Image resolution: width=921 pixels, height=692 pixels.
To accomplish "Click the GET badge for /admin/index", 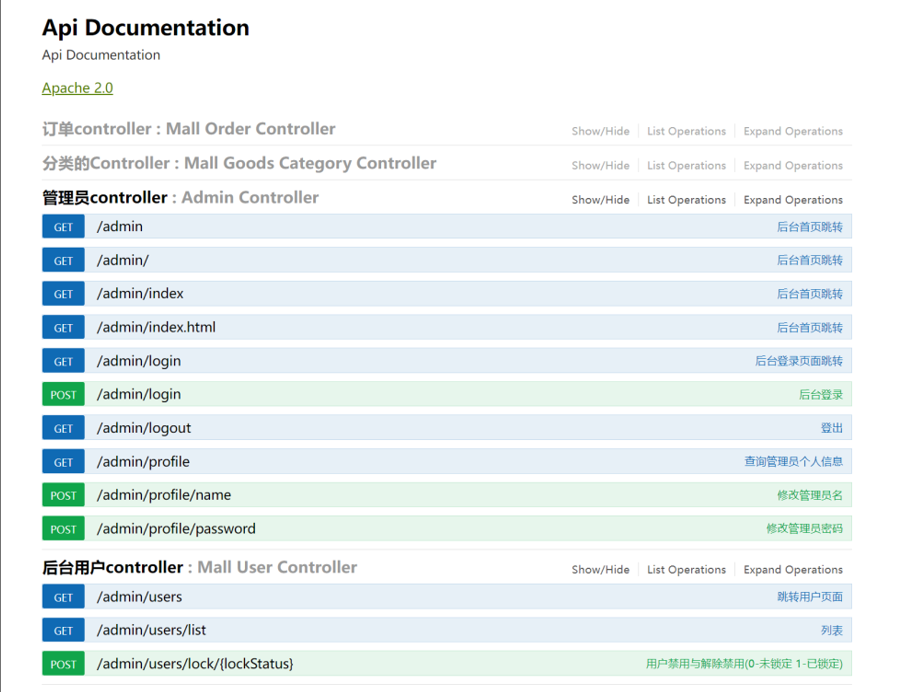I will pos(63,294).
